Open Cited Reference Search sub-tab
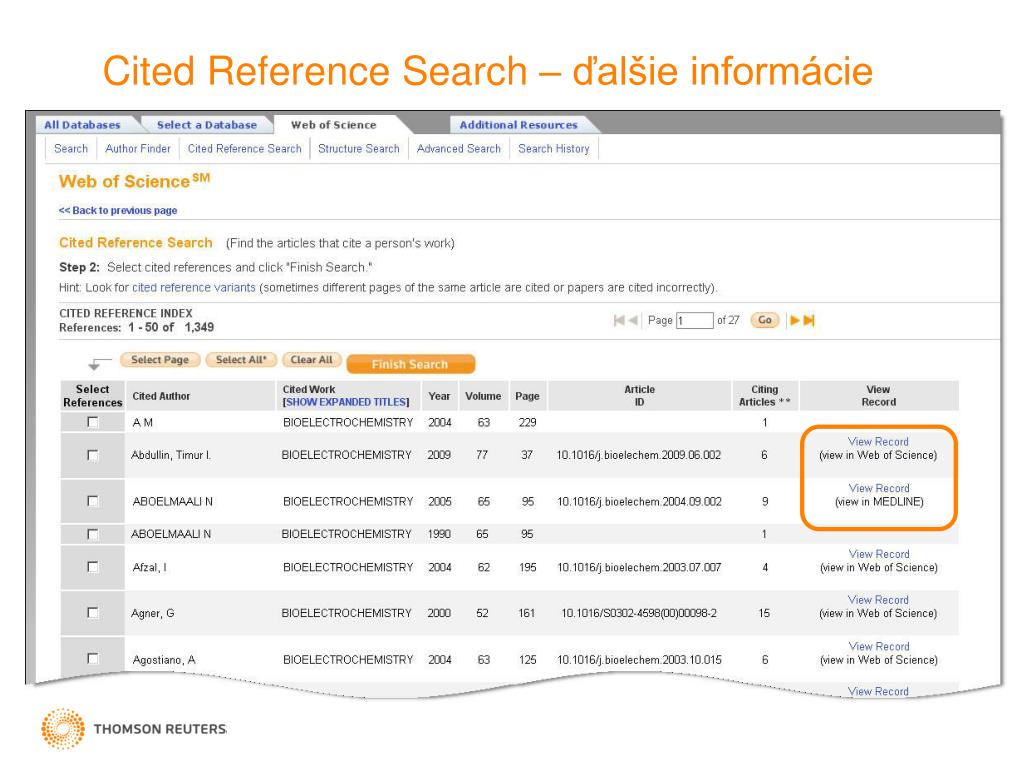Viewport: 1024px width, 768px height. pos(245,149)
